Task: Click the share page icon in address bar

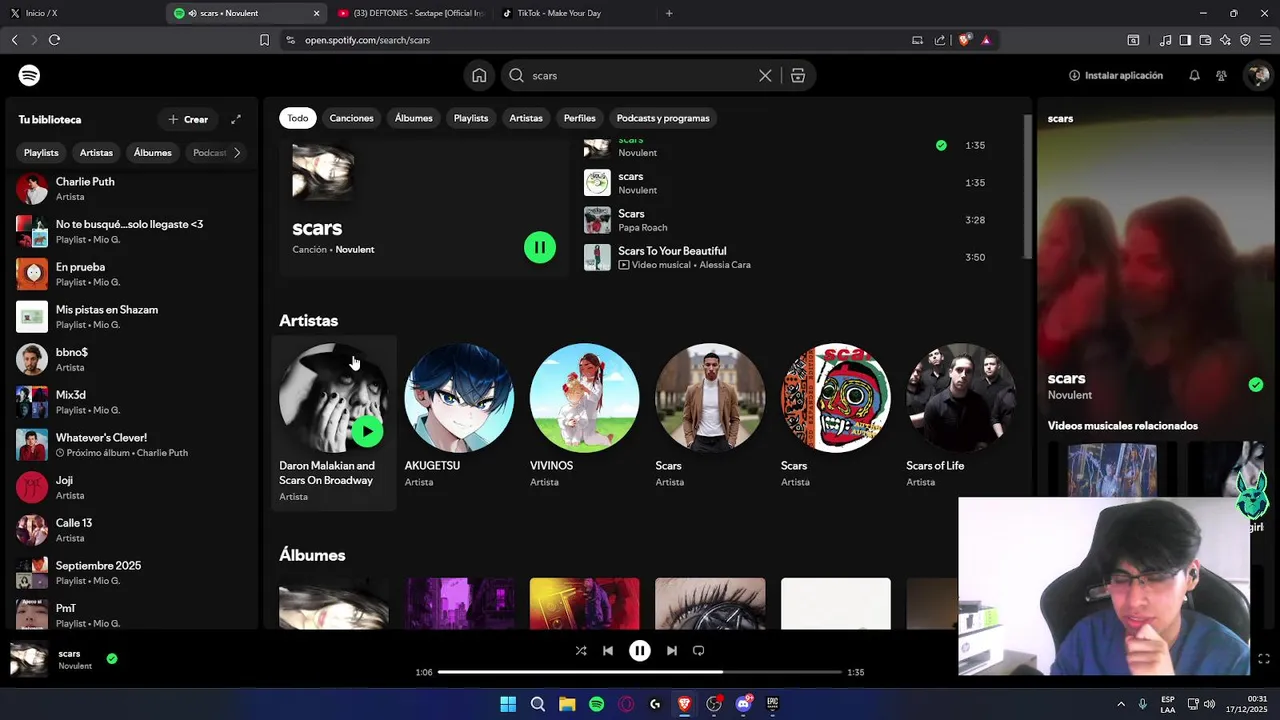Action: (940, 40)
